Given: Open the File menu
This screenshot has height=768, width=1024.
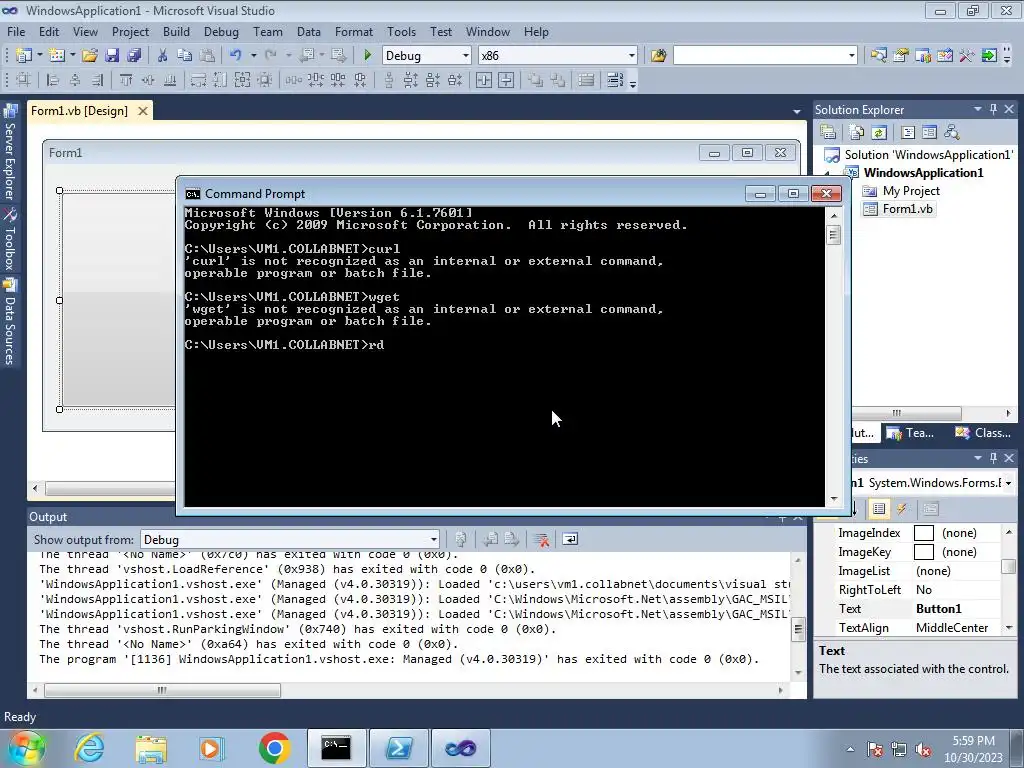Looking at the screenshot, I should (16, 31).
